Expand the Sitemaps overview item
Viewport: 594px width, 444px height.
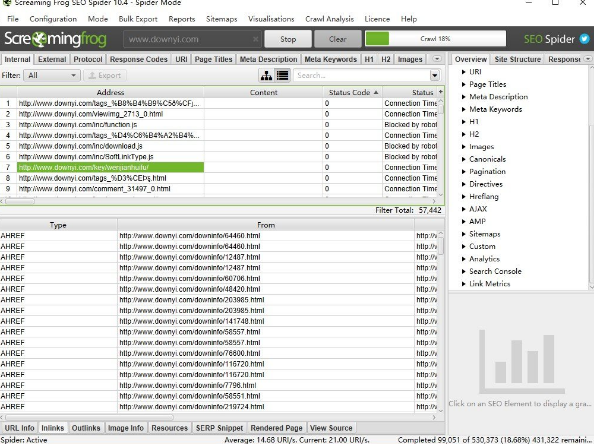(x=463, y=234)
